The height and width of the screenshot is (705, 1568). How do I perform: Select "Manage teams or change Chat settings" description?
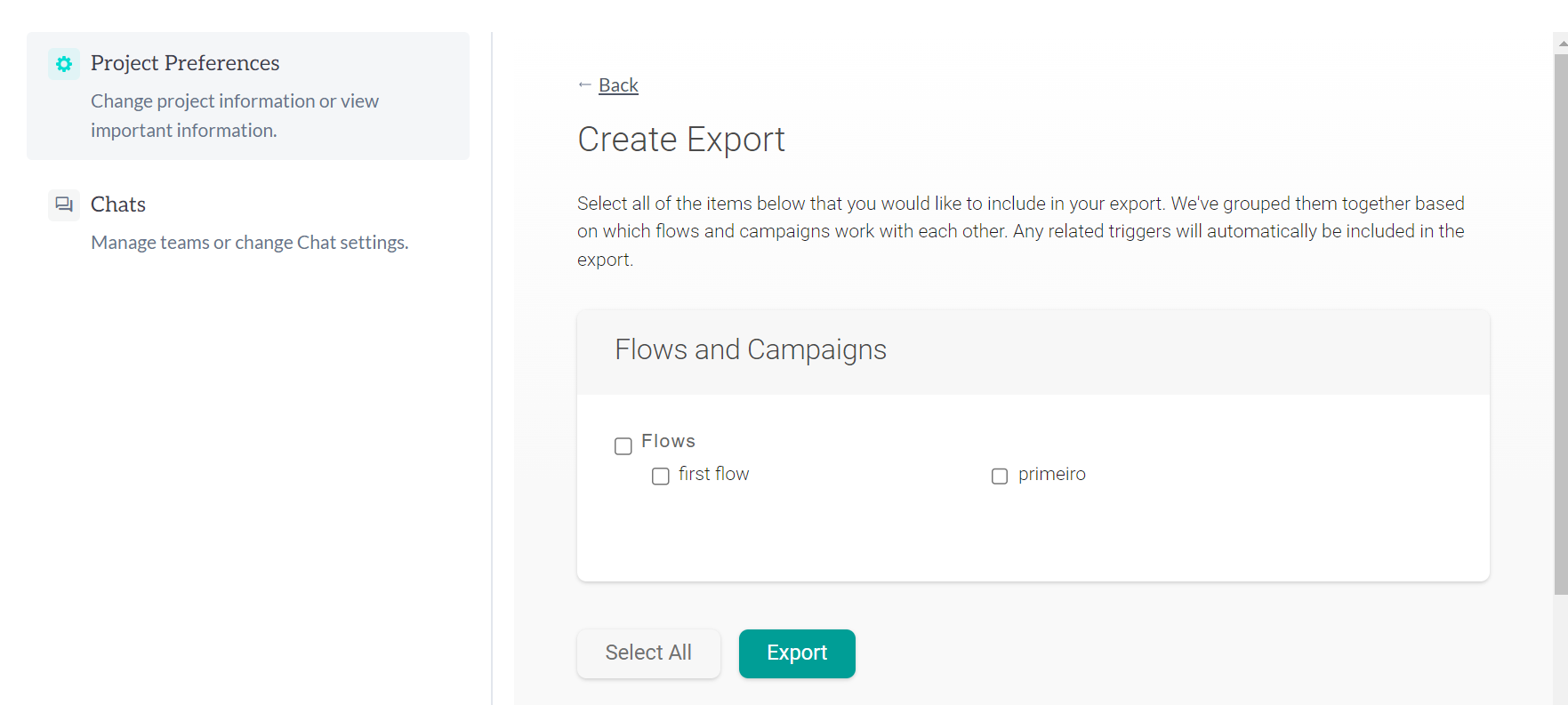[250, 243]
